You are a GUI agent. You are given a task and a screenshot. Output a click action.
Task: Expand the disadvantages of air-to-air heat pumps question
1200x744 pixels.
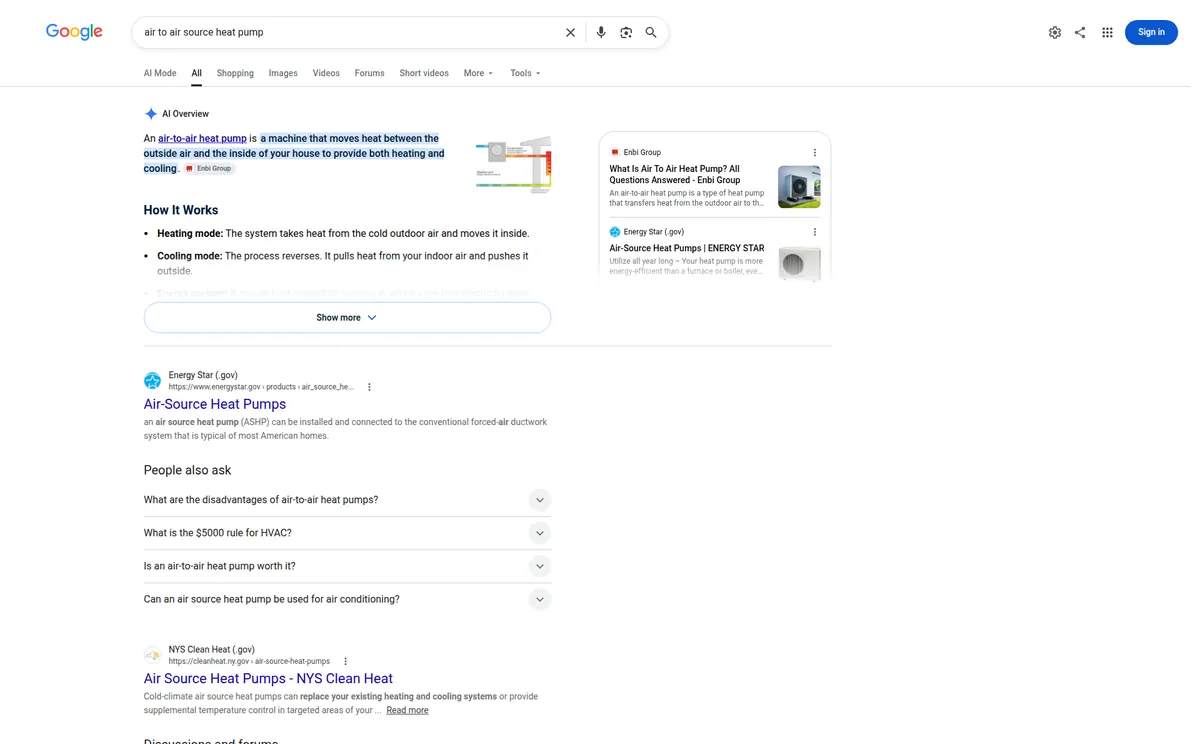pos(347,500)
